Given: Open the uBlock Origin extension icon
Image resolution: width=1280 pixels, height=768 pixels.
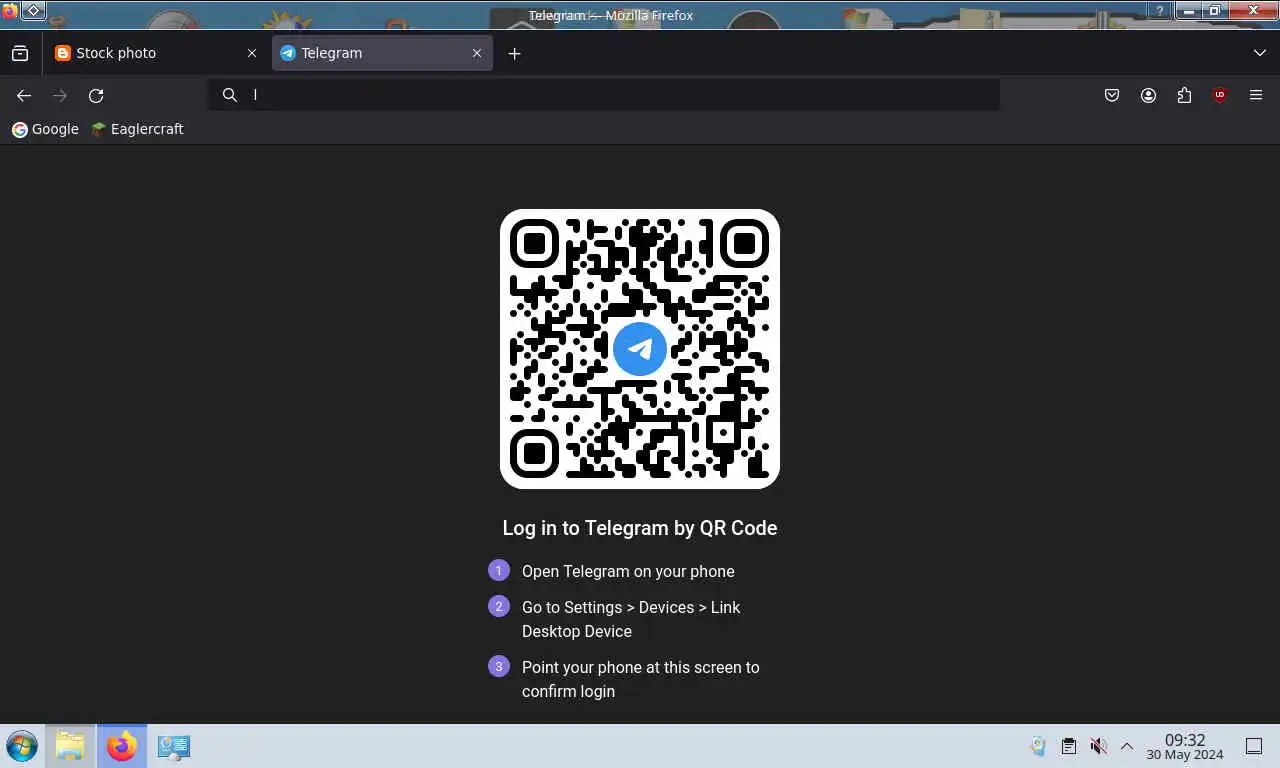Looking at the screenshot, I should tap(1220, 95).
